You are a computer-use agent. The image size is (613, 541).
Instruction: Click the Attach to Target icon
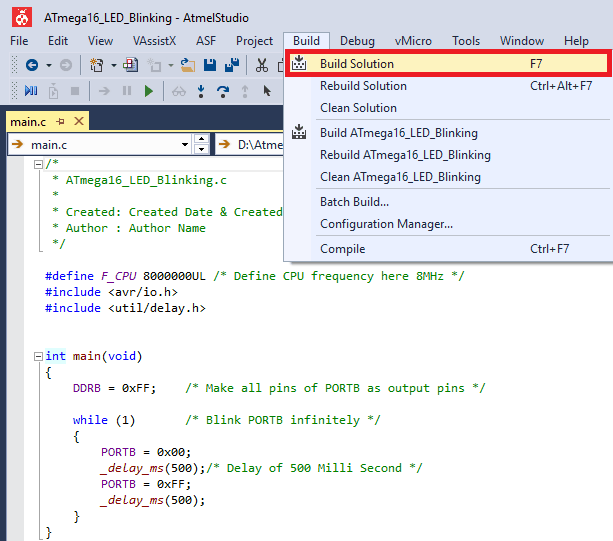coord(54,91)
